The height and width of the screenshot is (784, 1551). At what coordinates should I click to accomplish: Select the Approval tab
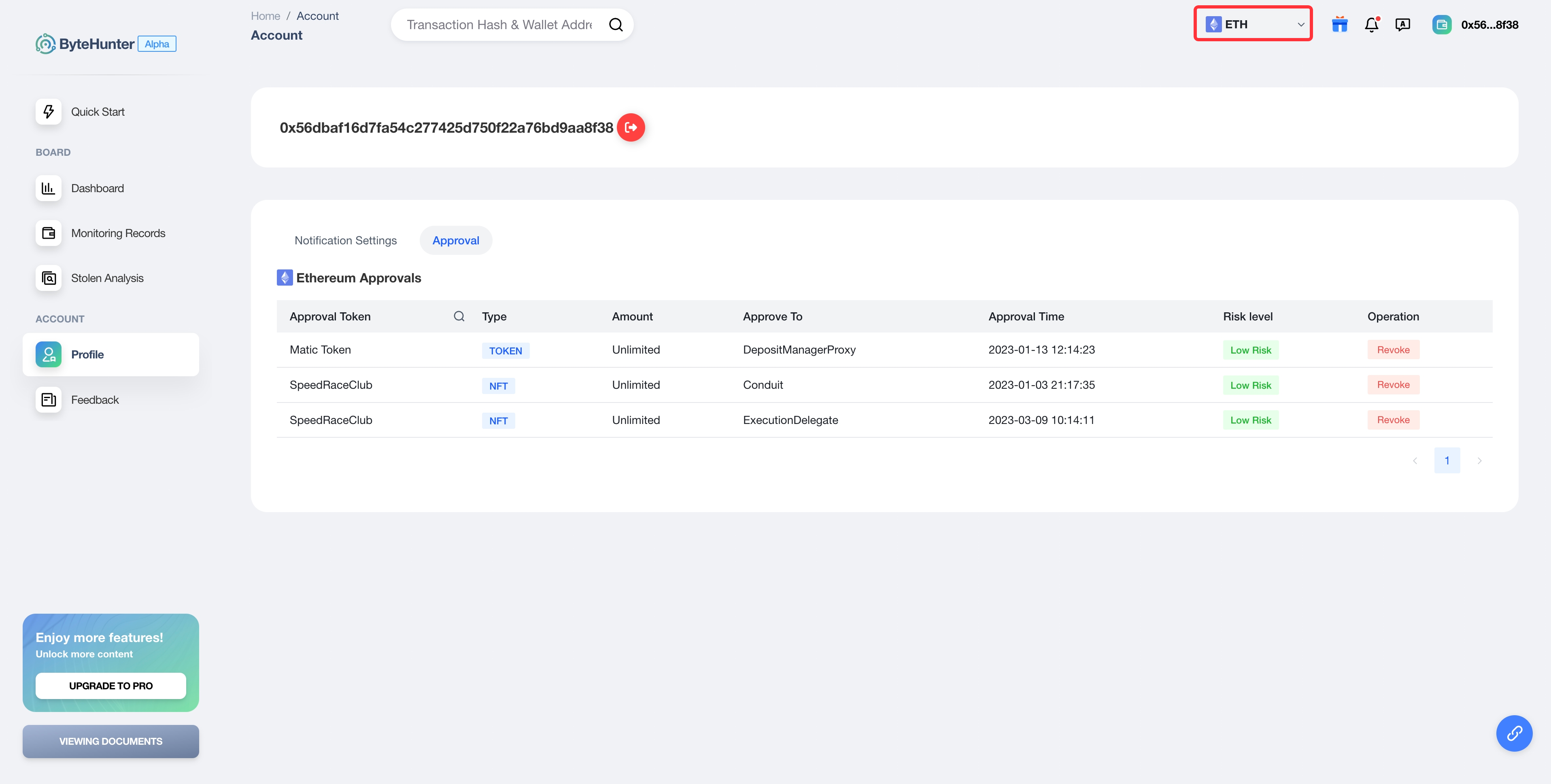[x=456, y=241]
